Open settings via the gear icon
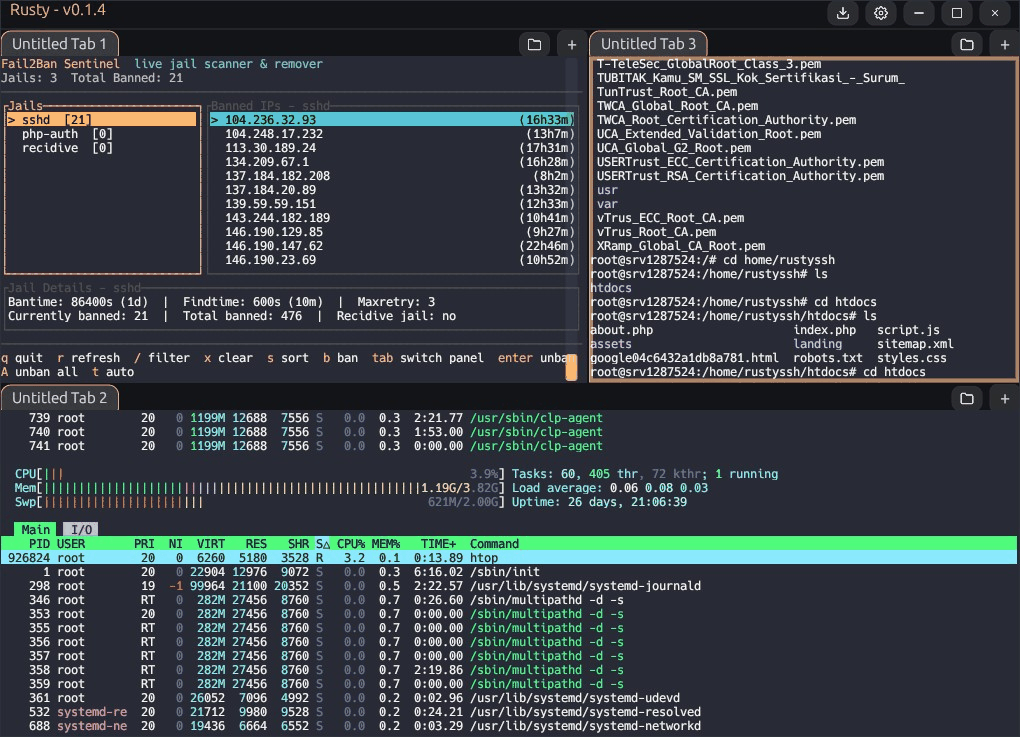 880,13
